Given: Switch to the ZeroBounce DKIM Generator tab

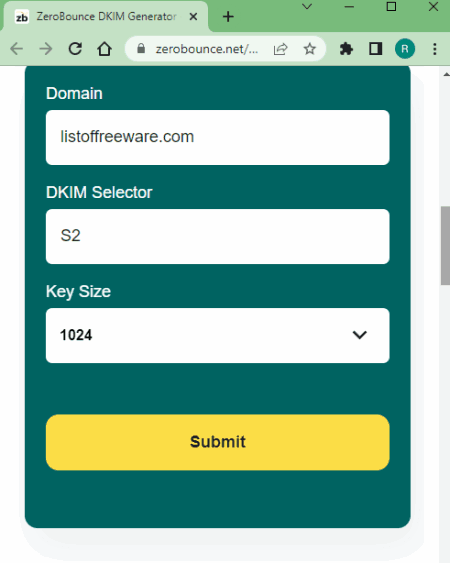Looking at the screenshot, I should pyautogui.click(x=106, y=17).
